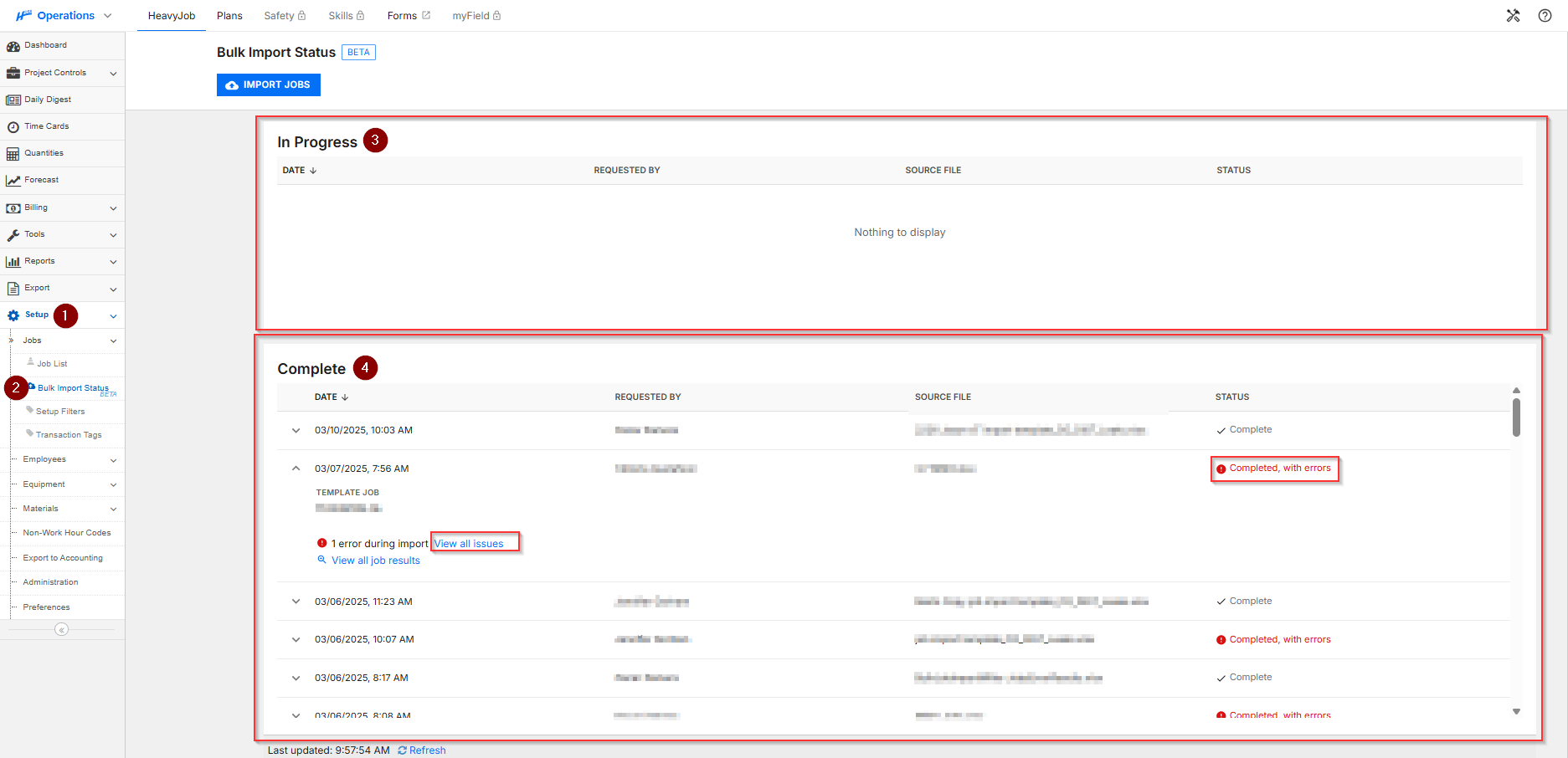Collapse the Setup menu chevron
1568x758 pixels.
coord(113,316)
